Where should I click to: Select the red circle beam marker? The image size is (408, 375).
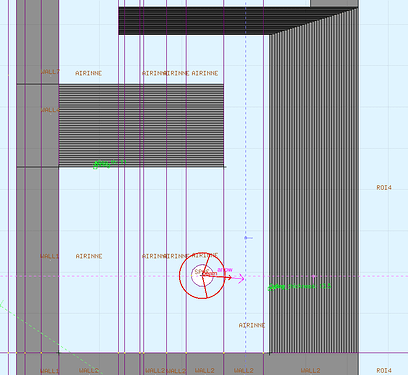[x=202, y=275]
